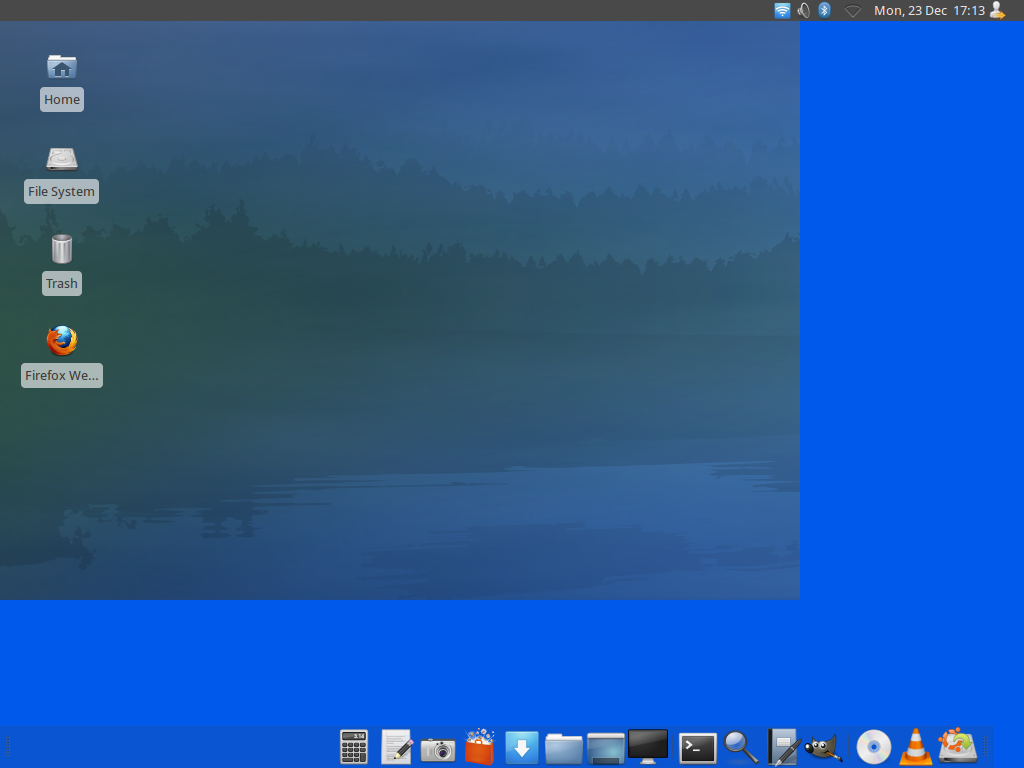Image resolution: width=1024 pixels, height=768 pixels.
Task: Click the blue Wi-Fi tray icon
Action: coord(782,10)
